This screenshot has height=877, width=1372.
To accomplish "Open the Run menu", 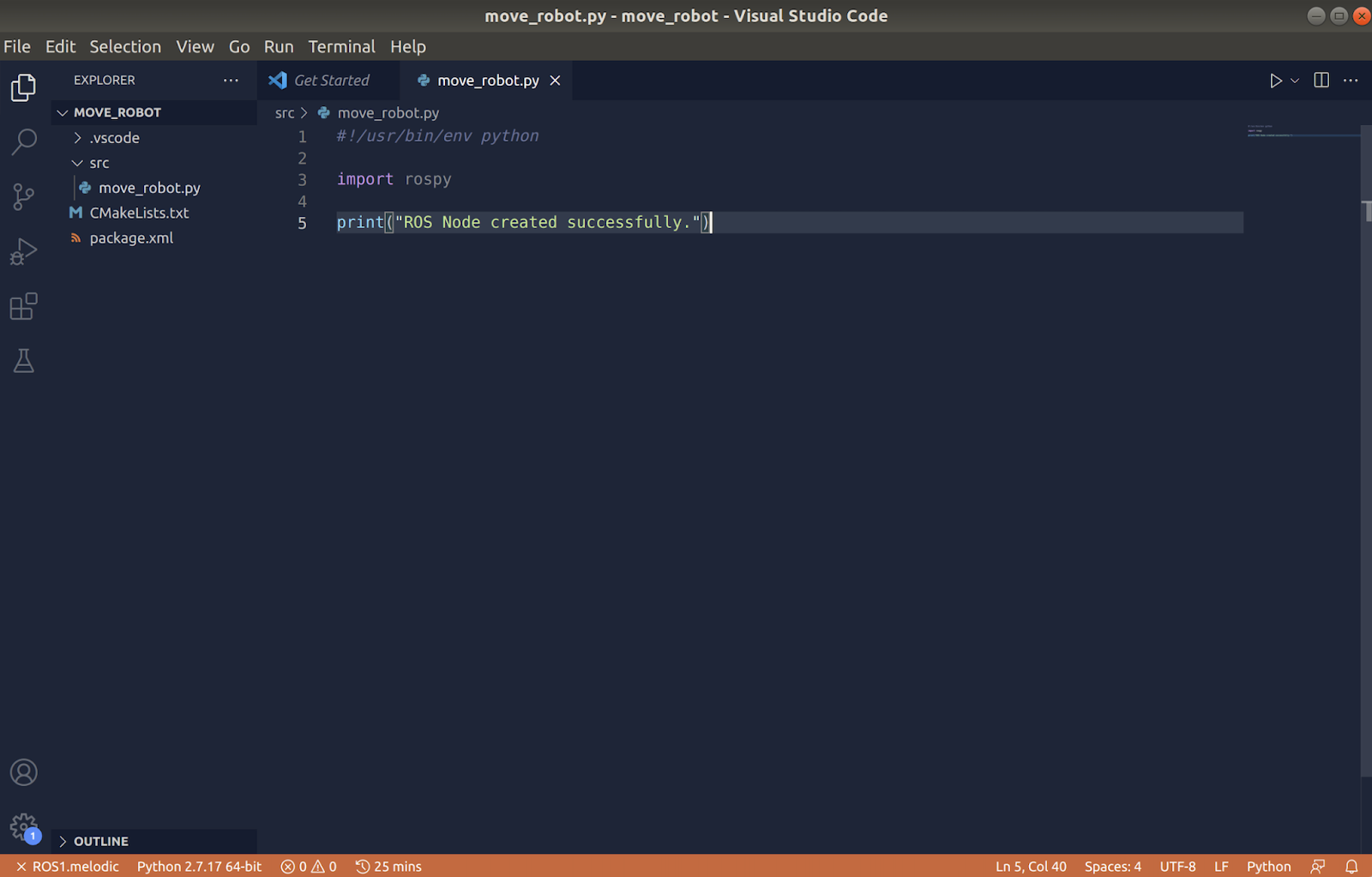I will click(279, 46).
